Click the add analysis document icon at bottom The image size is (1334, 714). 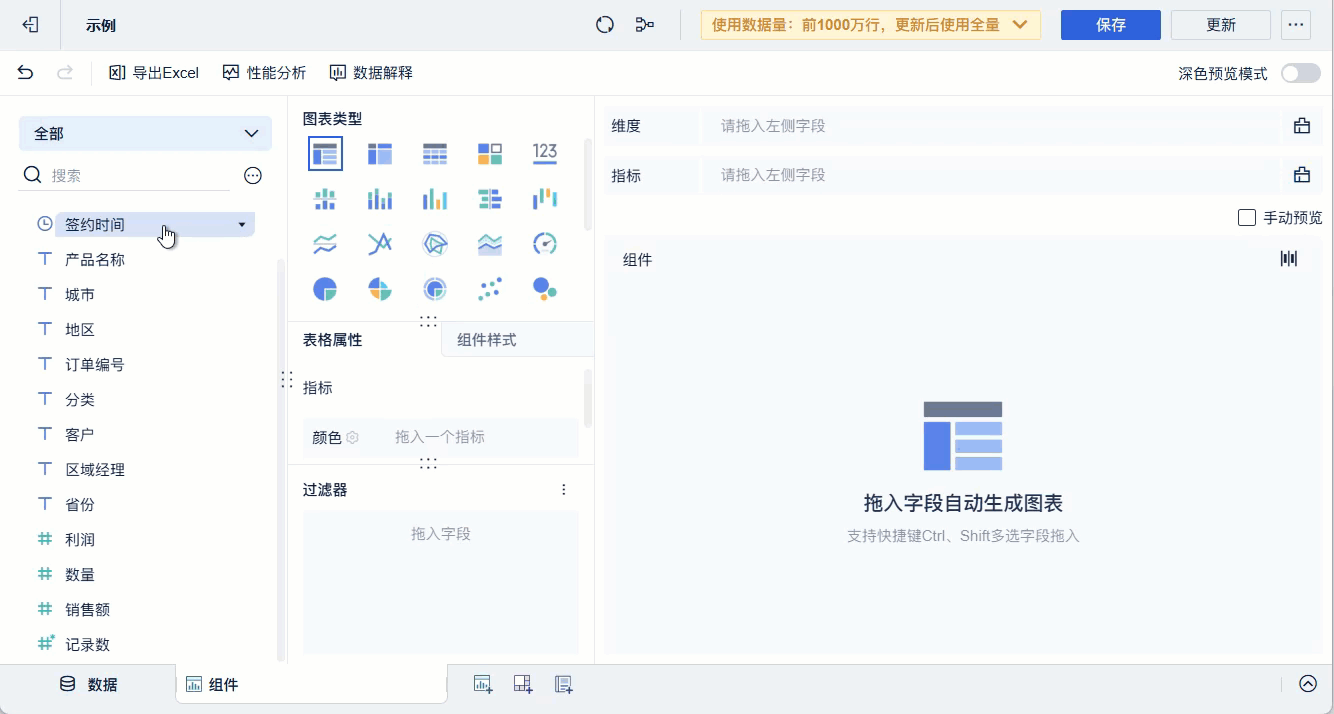[x=564, y=684]
